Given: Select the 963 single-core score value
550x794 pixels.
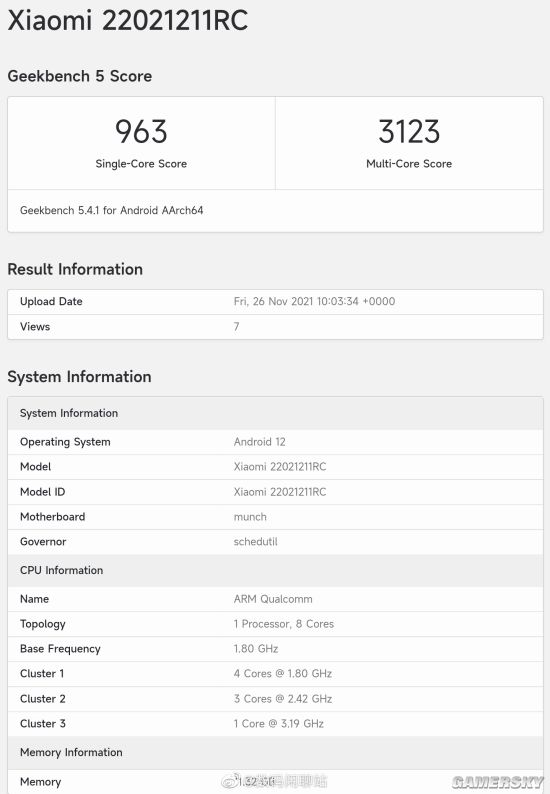Looking at the screenshot, I should (x=141, y=131).
